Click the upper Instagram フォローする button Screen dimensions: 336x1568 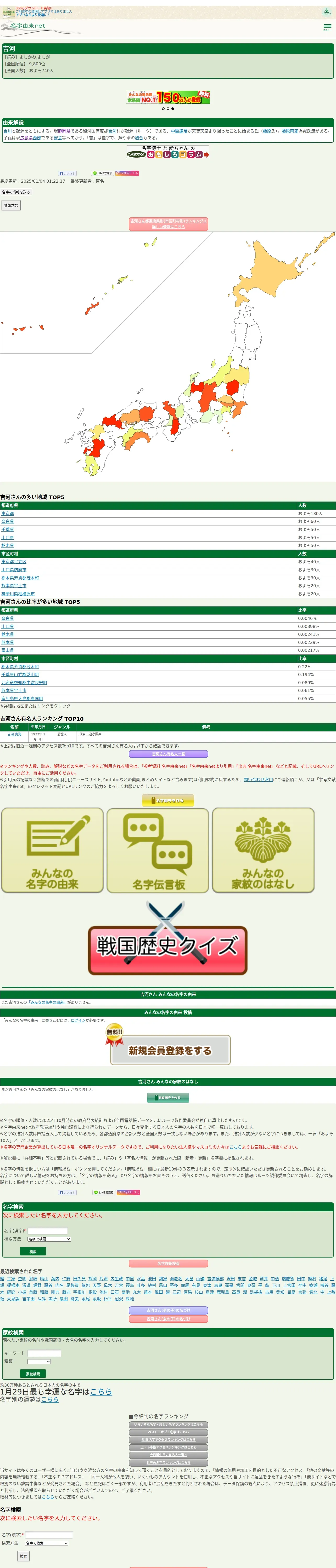127,174
